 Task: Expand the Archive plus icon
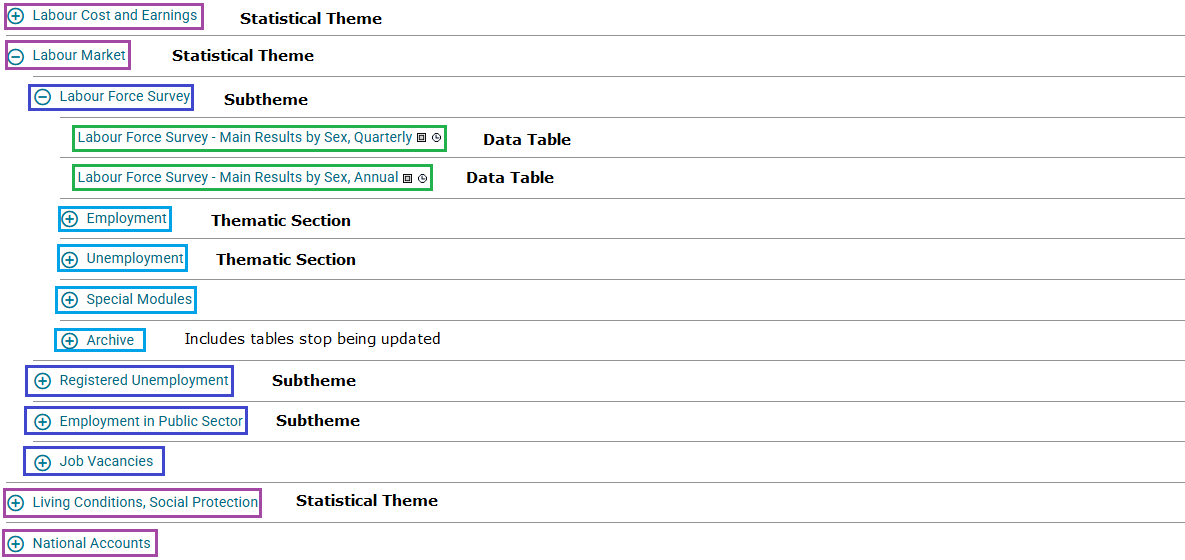point(70,341)
